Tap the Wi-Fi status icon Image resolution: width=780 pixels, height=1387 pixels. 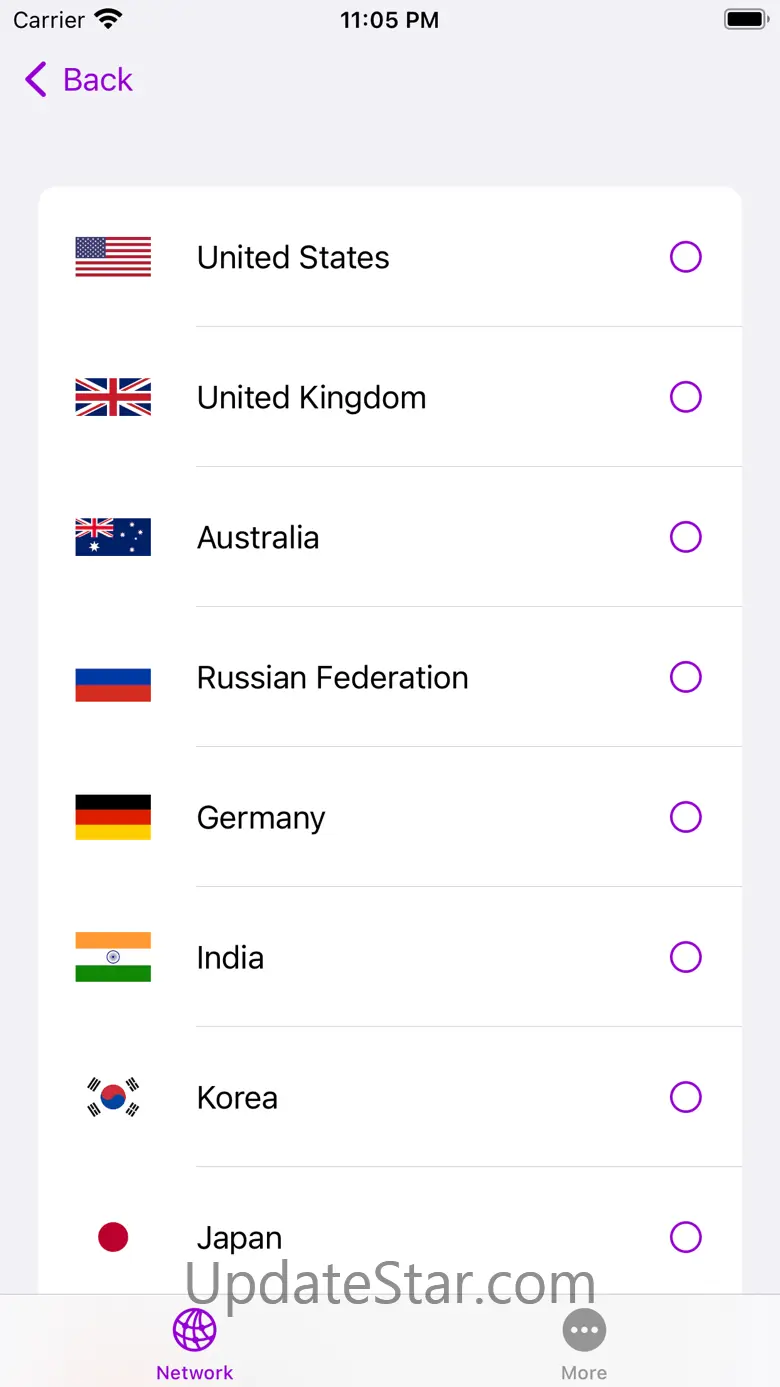tap(107, 19)
